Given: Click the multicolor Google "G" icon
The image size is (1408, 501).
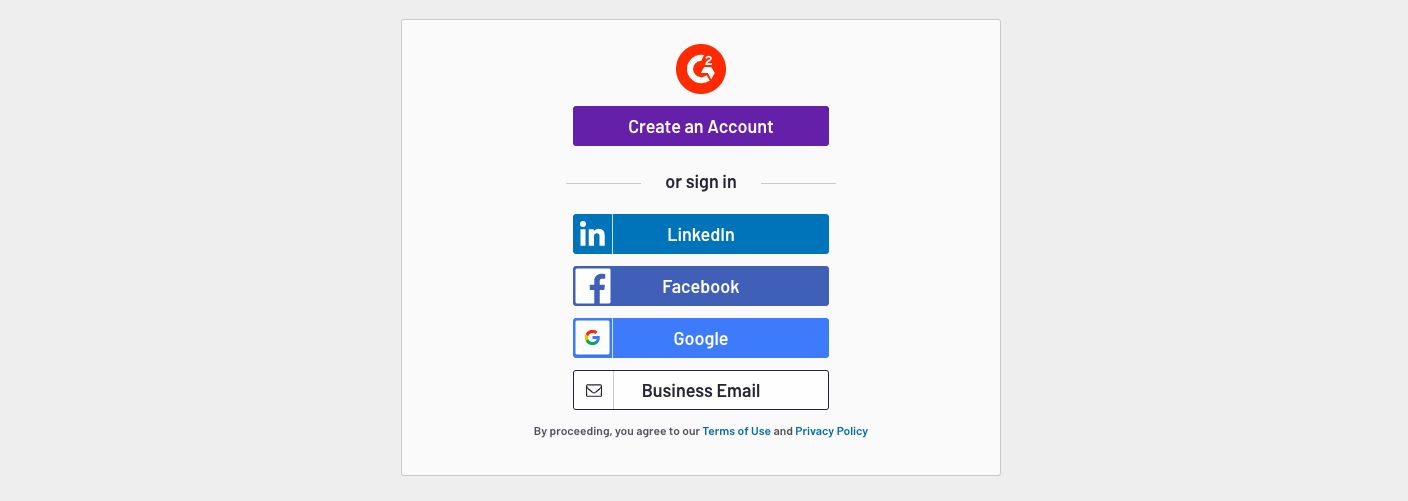Looking at the screenshot, I should coord(593,338).
